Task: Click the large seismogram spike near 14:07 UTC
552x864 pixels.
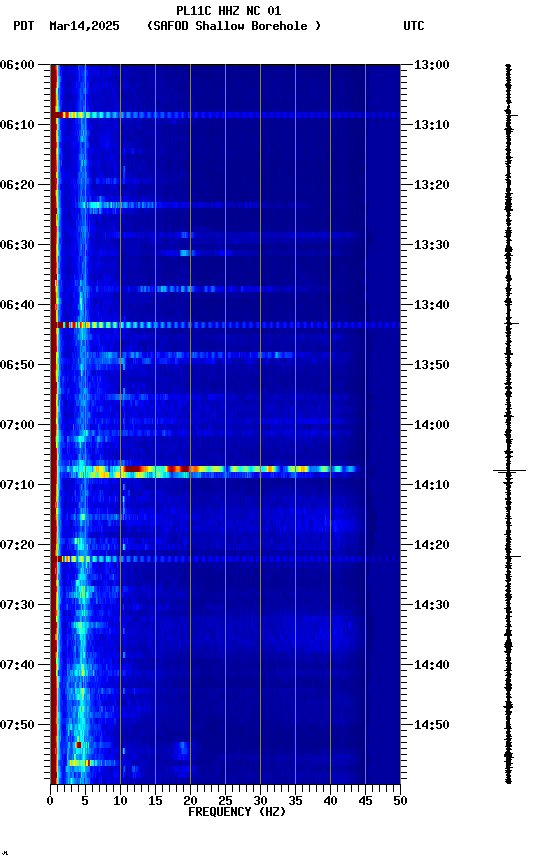Action: [509, 471]
